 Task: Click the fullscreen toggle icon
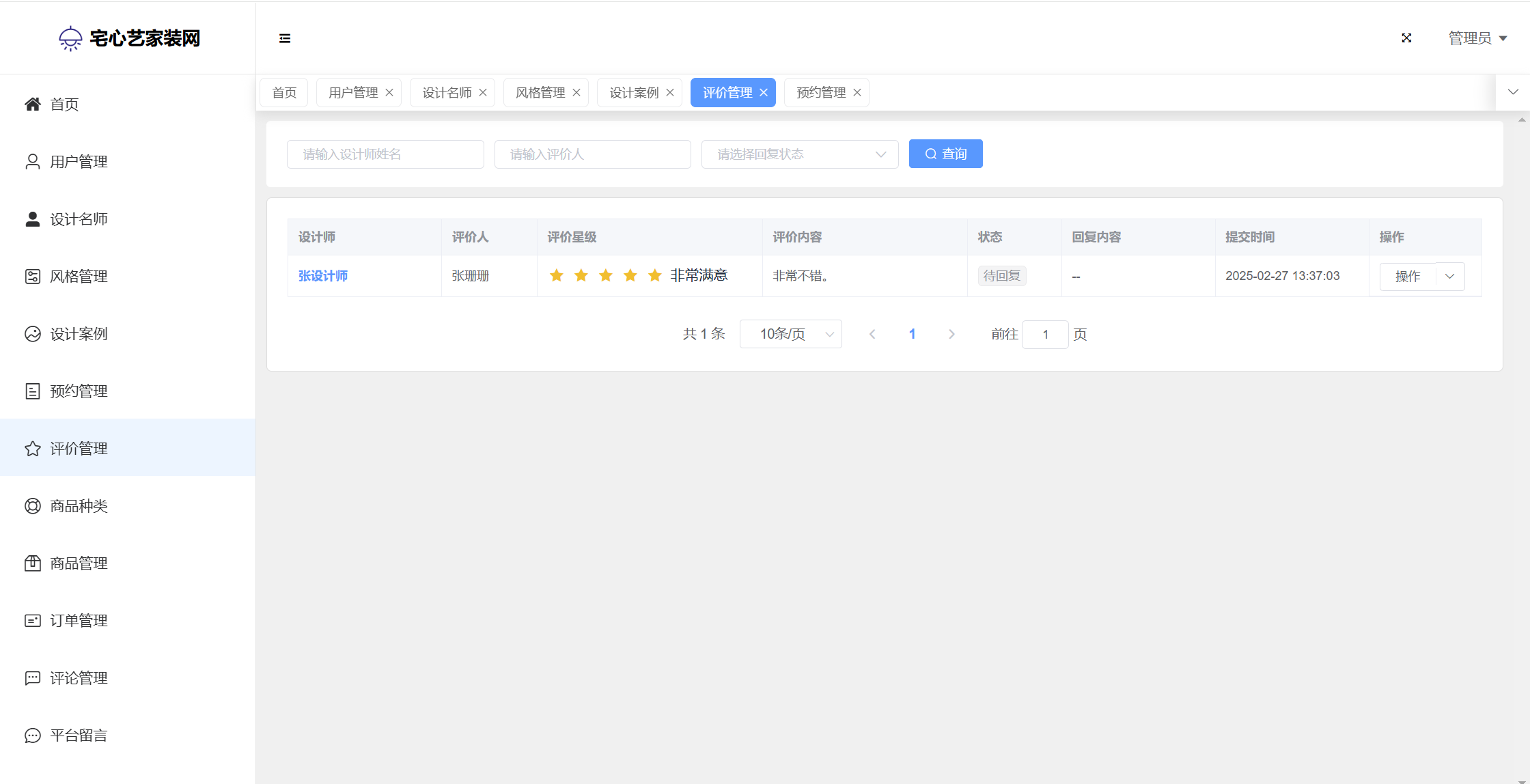point(1406,38)
